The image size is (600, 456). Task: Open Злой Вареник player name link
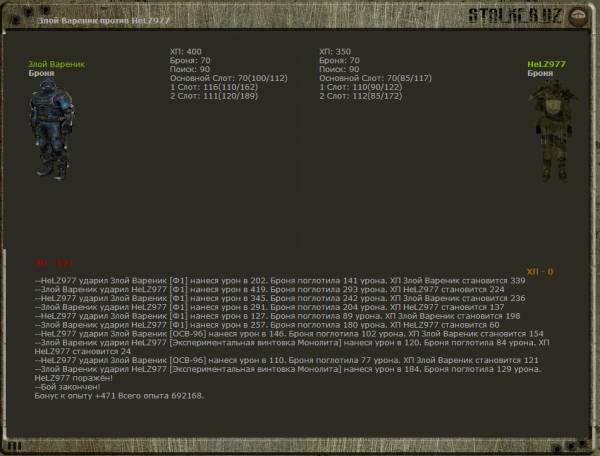[56, 64]
